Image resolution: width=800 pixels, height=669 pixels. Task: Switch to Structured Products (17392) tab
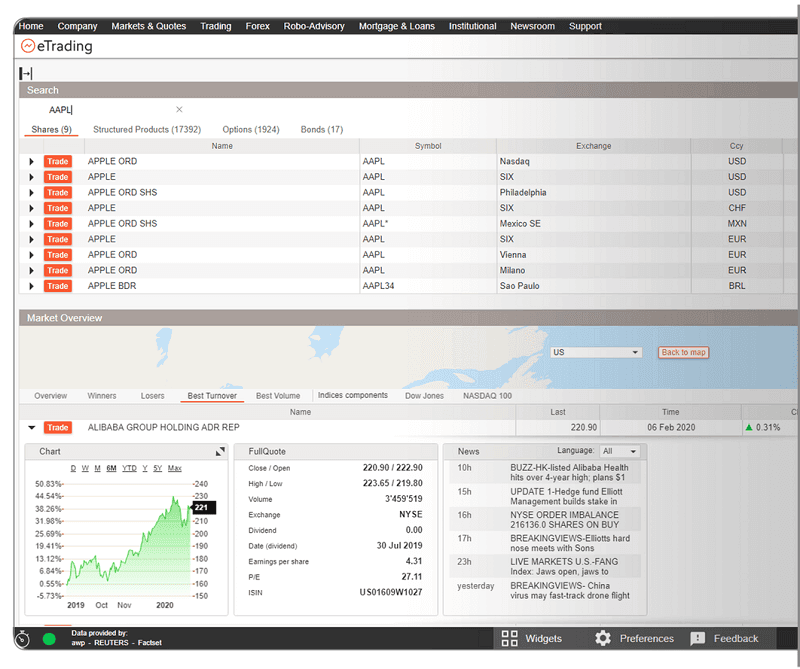(147, 130)
